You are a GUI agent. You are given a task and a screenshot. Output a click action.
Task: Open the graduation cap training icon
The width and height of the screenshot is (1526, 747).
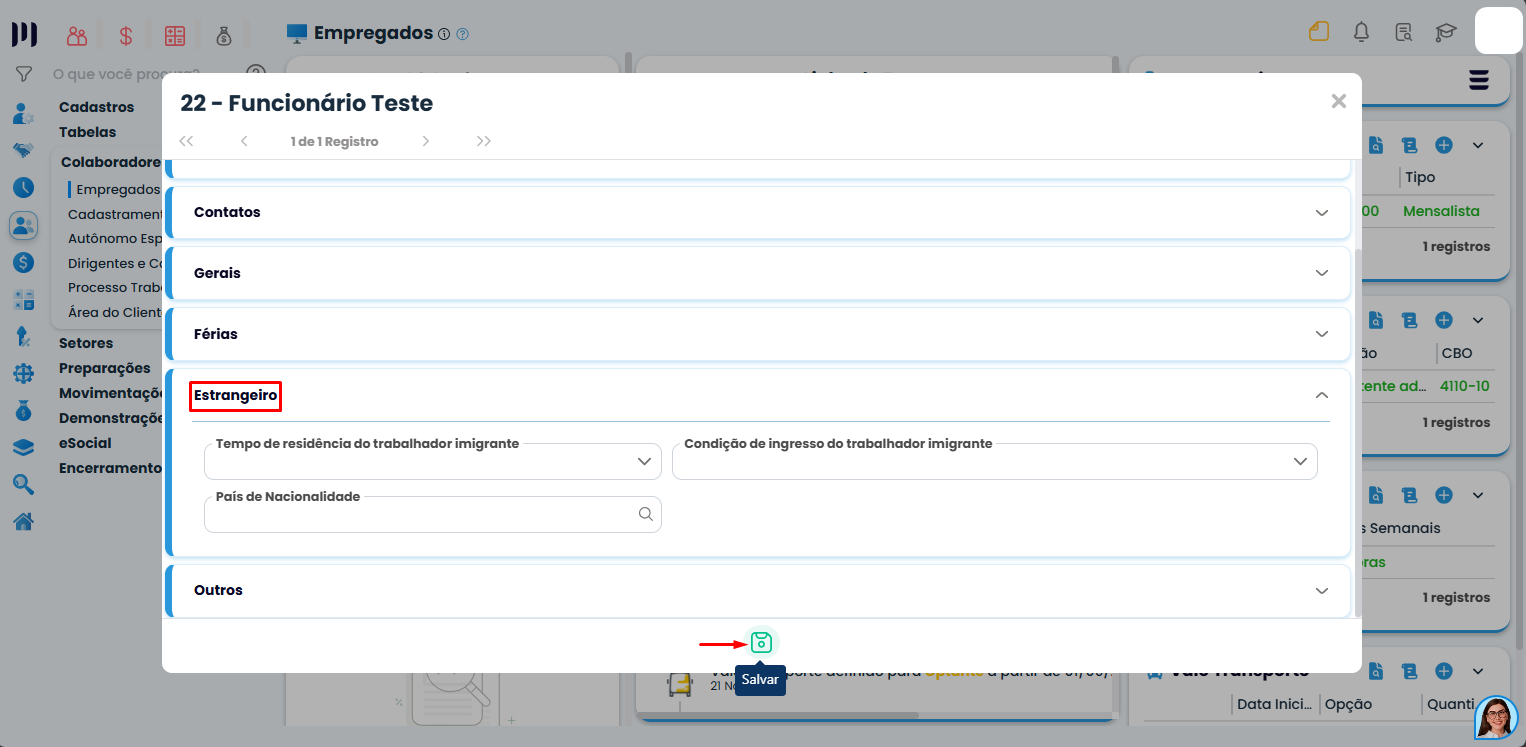pos(1446,32)
